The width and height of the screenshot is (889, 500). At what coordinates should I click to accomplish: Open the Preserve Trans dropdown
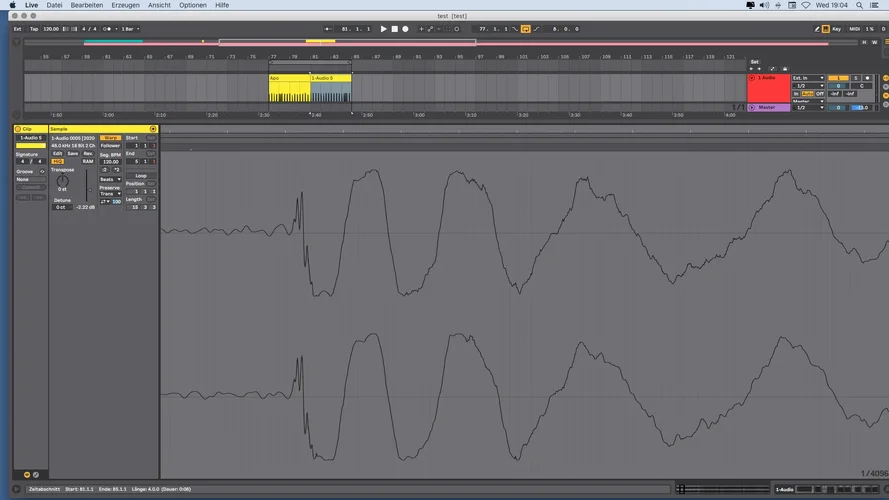click(111, 194)
